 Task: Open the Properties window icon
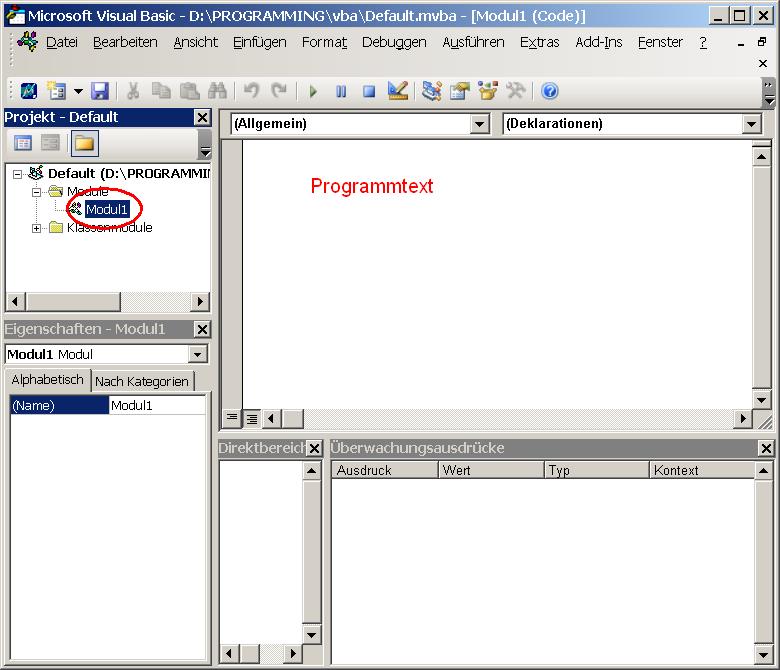[x=460, y=91]
